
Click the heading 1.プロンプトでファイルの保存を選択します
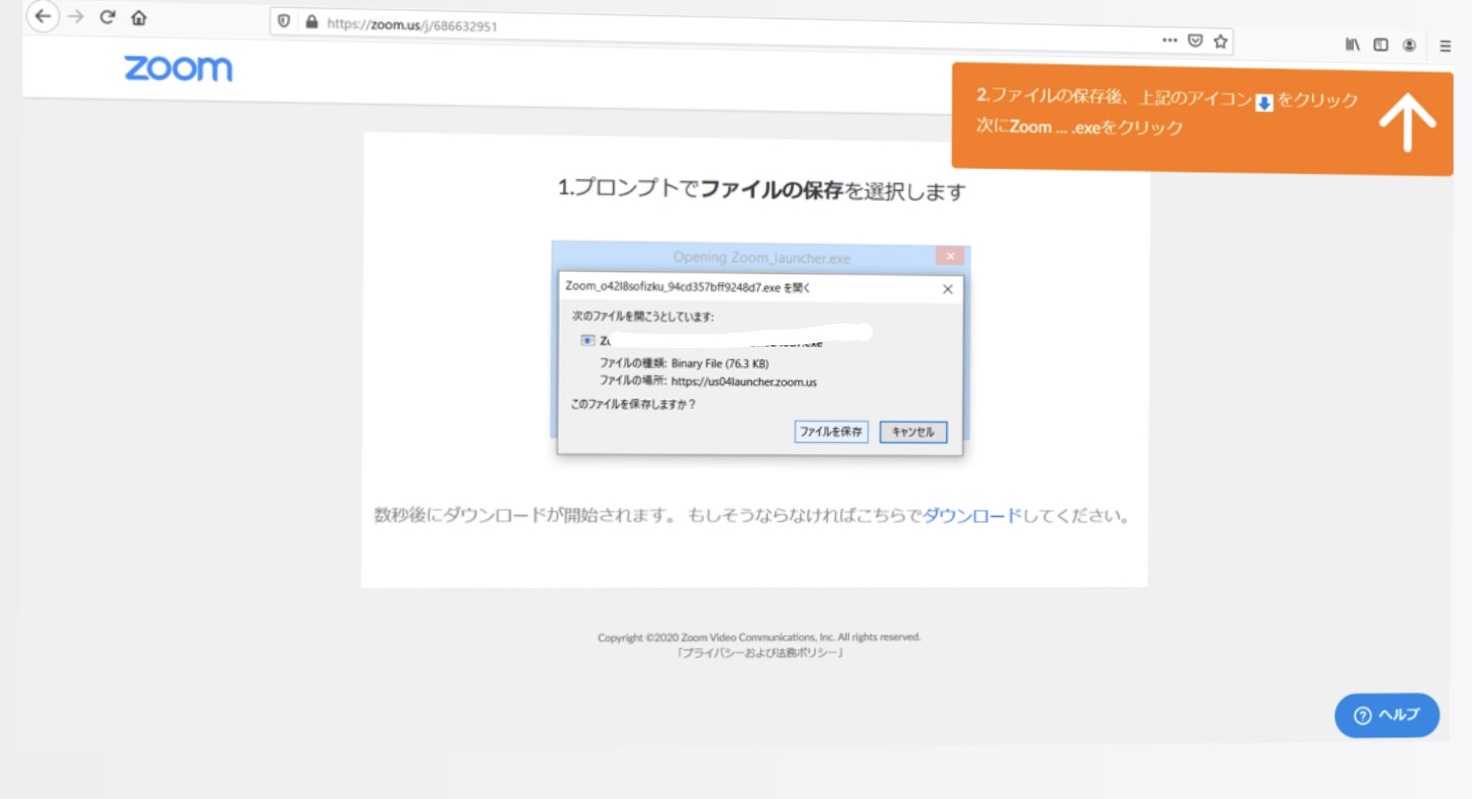pos(762,190)
